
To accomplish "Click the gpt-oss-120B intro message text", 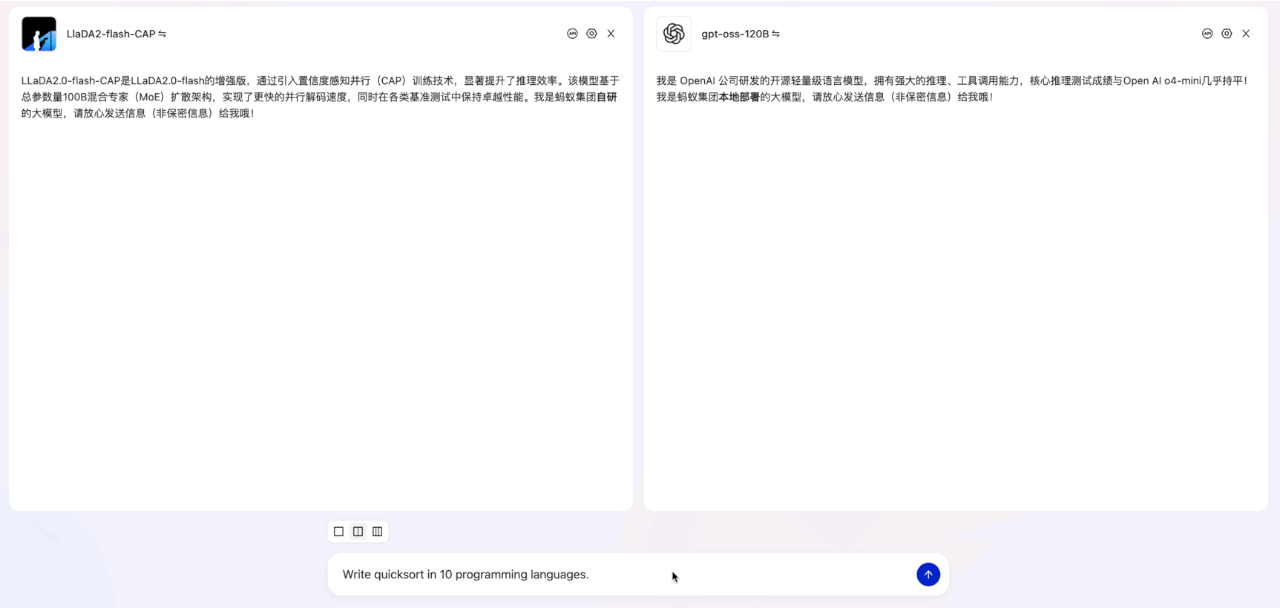I will tap(950, 88).
